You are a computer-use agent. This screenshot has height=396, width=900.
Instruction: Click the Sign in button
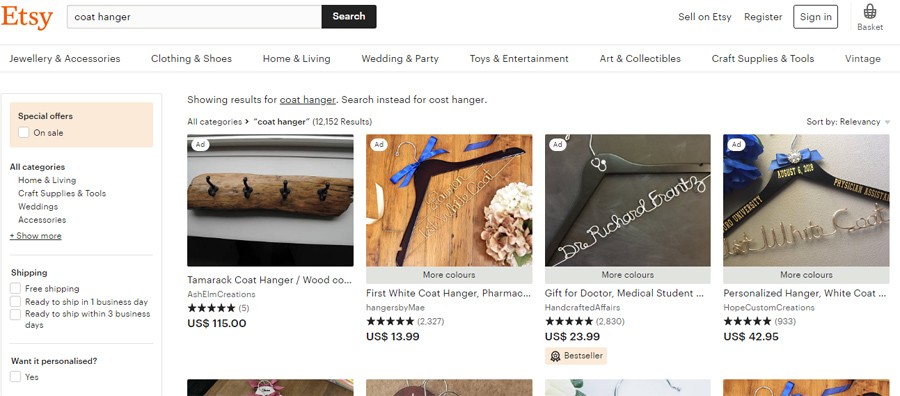816,17
